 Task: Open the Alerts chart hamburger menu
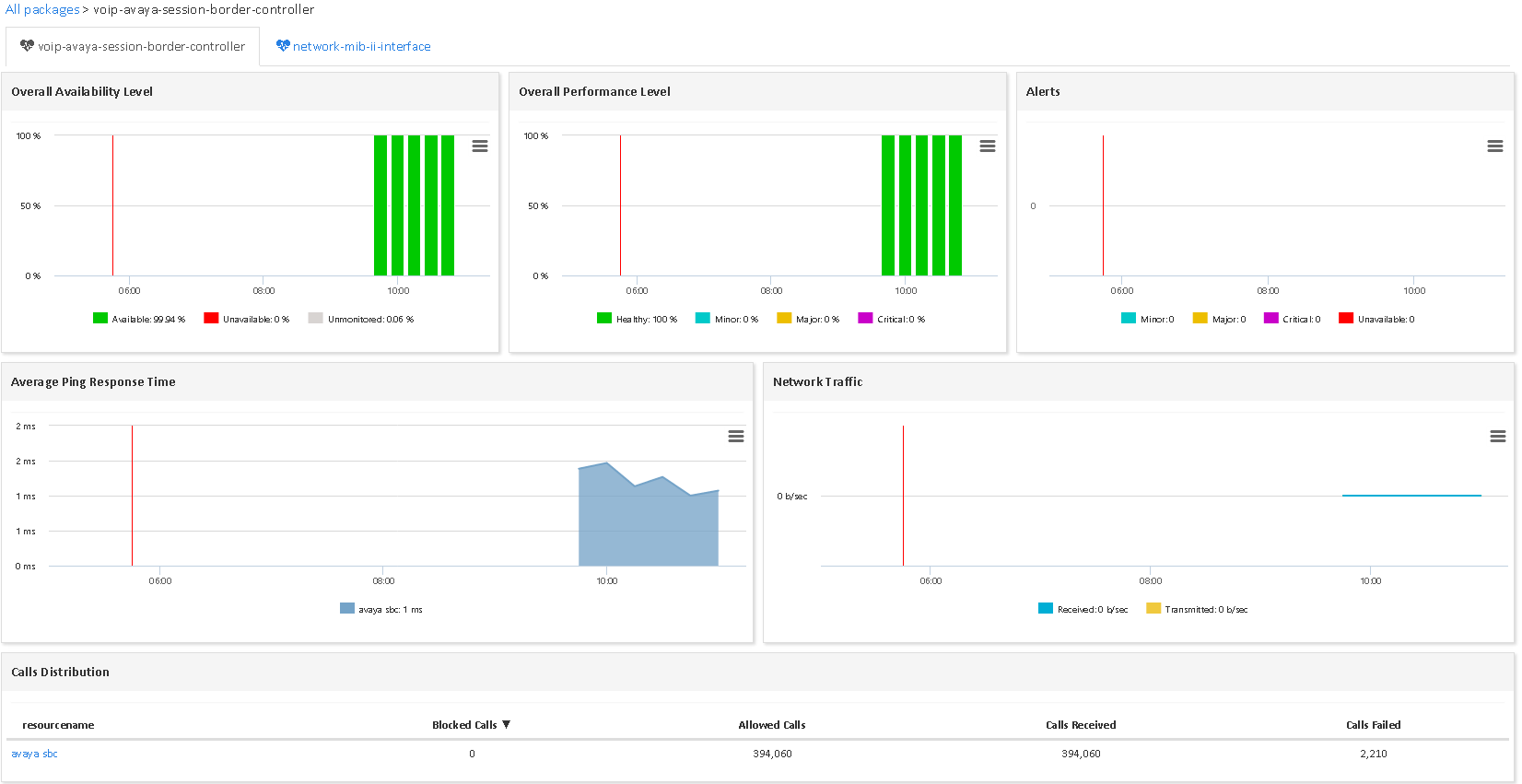pyautogui.click(x=1494, y=146)
